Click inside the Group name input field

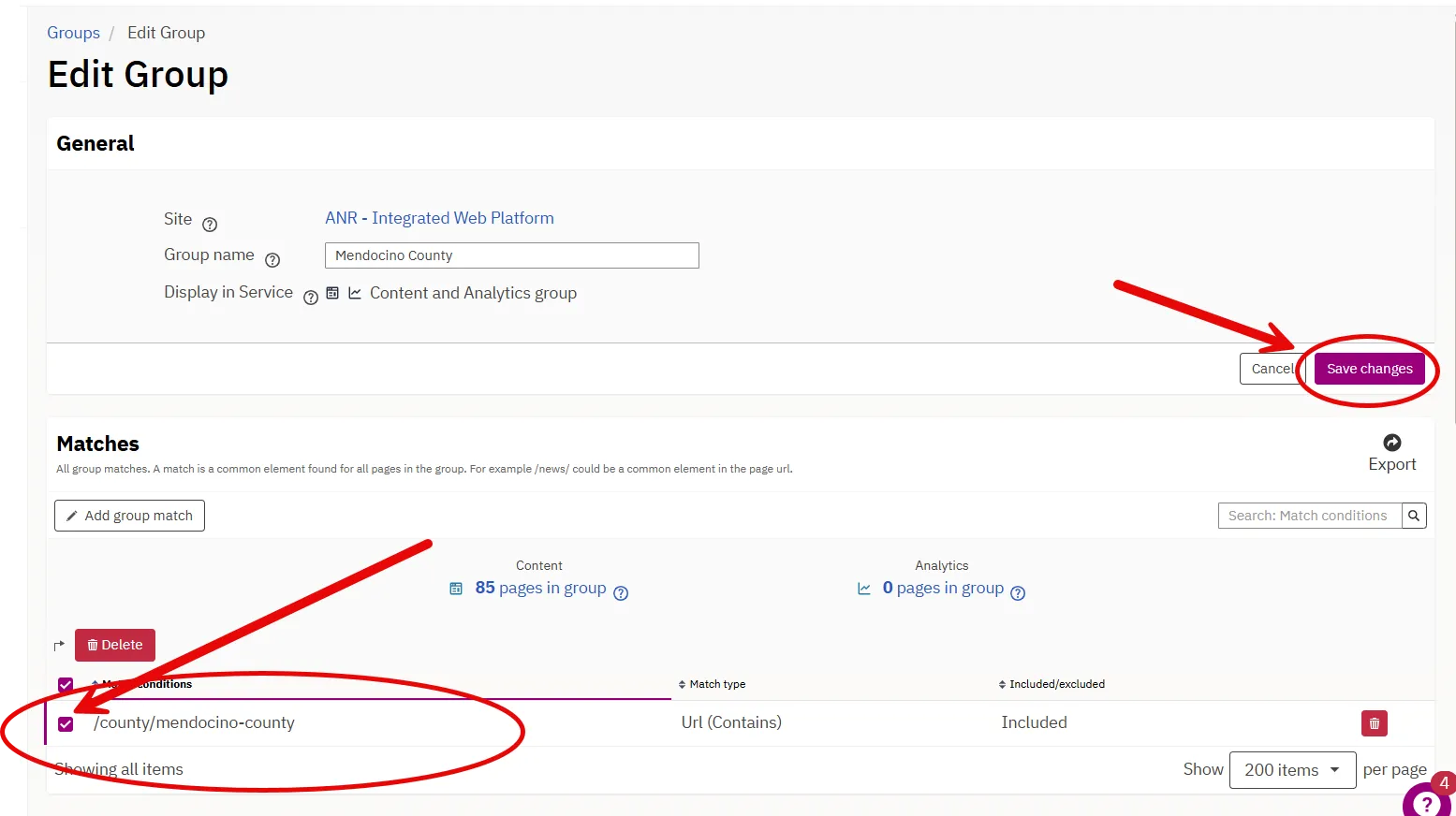511,255
